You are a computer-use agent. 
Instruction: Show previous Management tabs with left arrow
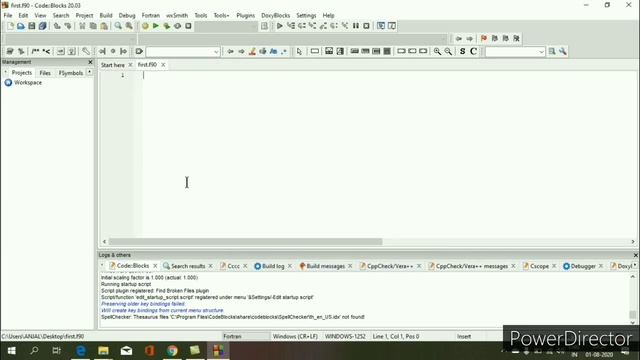(6, 73)
